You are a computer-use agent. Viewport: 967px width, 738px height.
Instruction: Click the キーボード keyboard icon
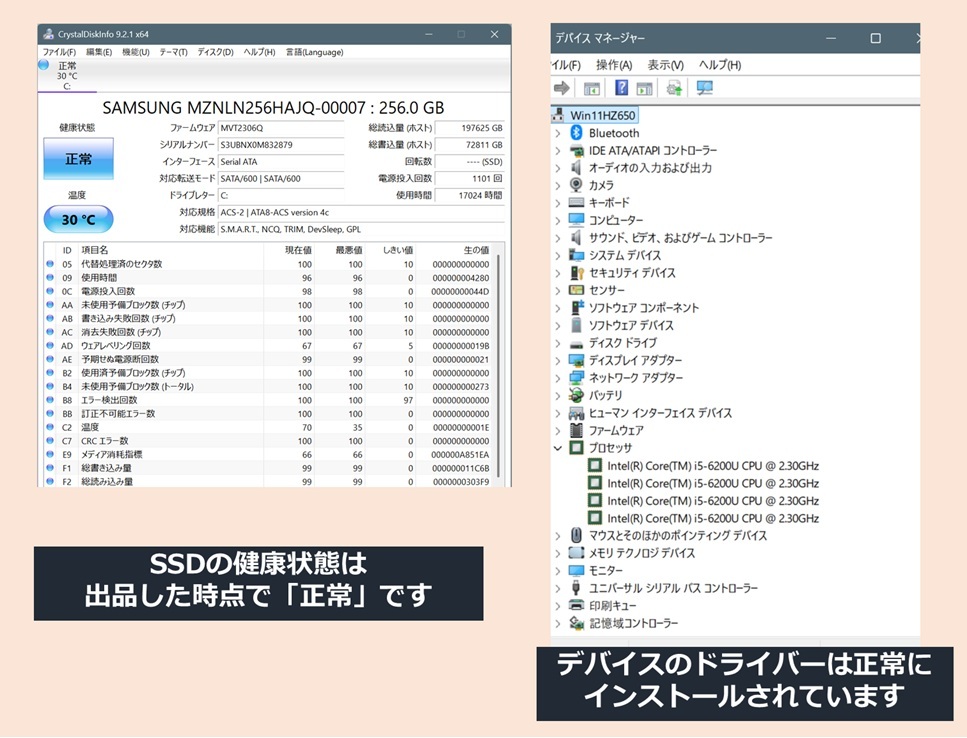576,202
